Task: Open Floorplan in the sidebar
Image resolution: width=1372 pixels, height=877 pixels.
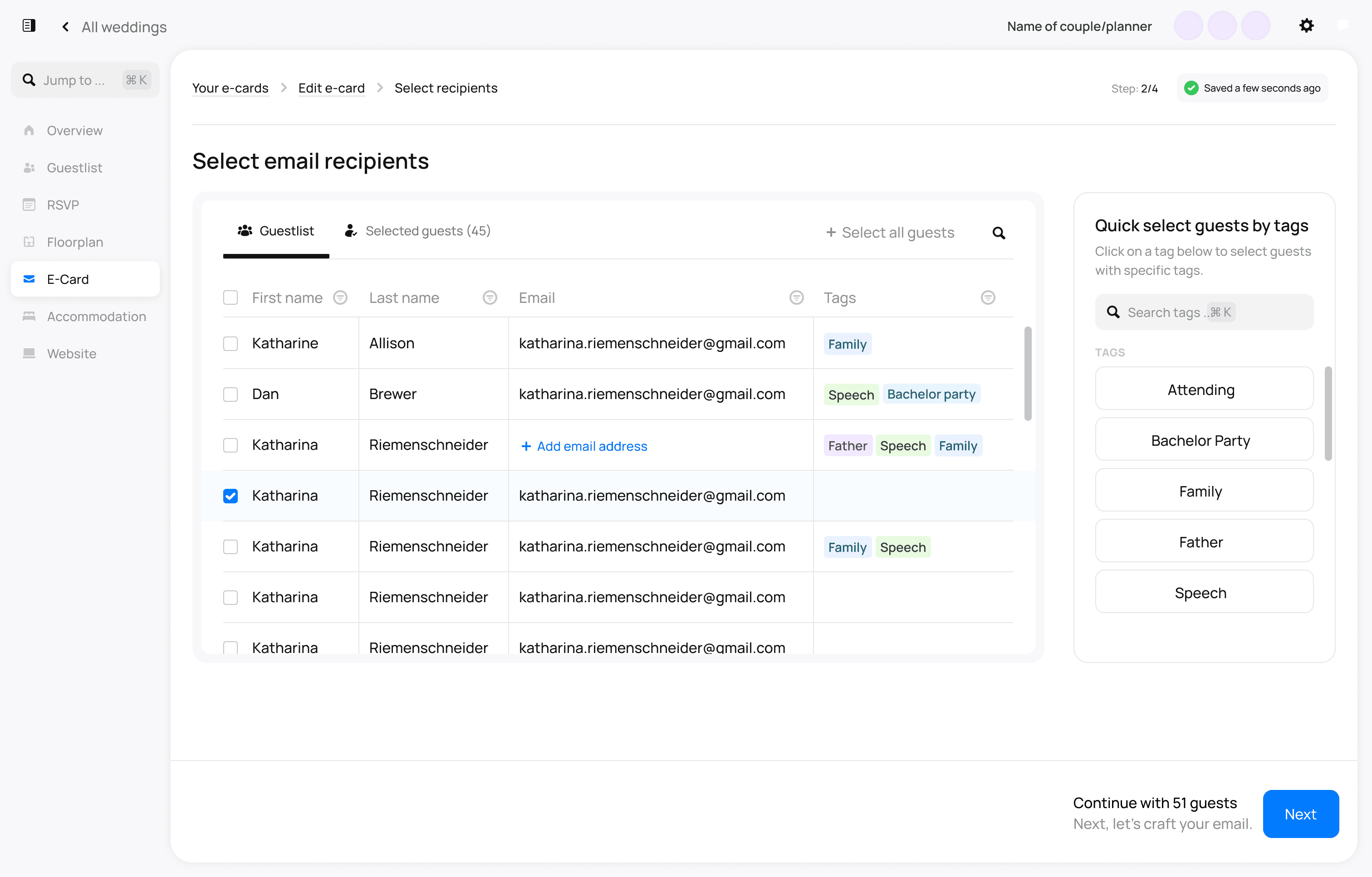Action: point(85,242)
